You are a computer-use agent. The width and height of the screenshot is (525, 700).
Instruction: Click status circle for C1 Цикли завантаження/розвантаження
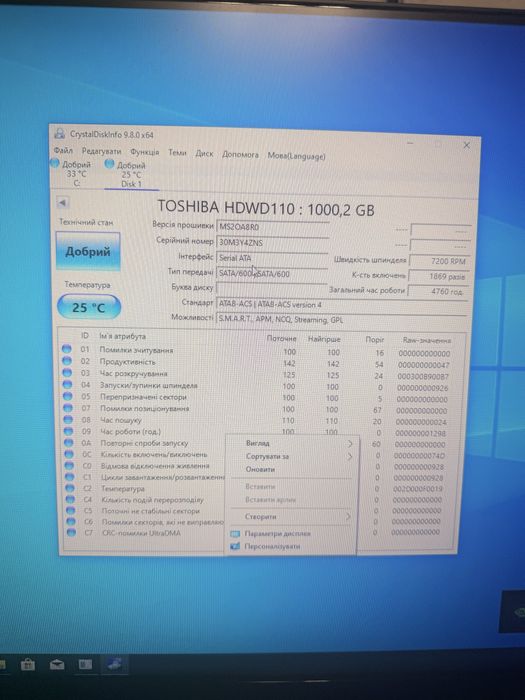[x=69, y=477]
